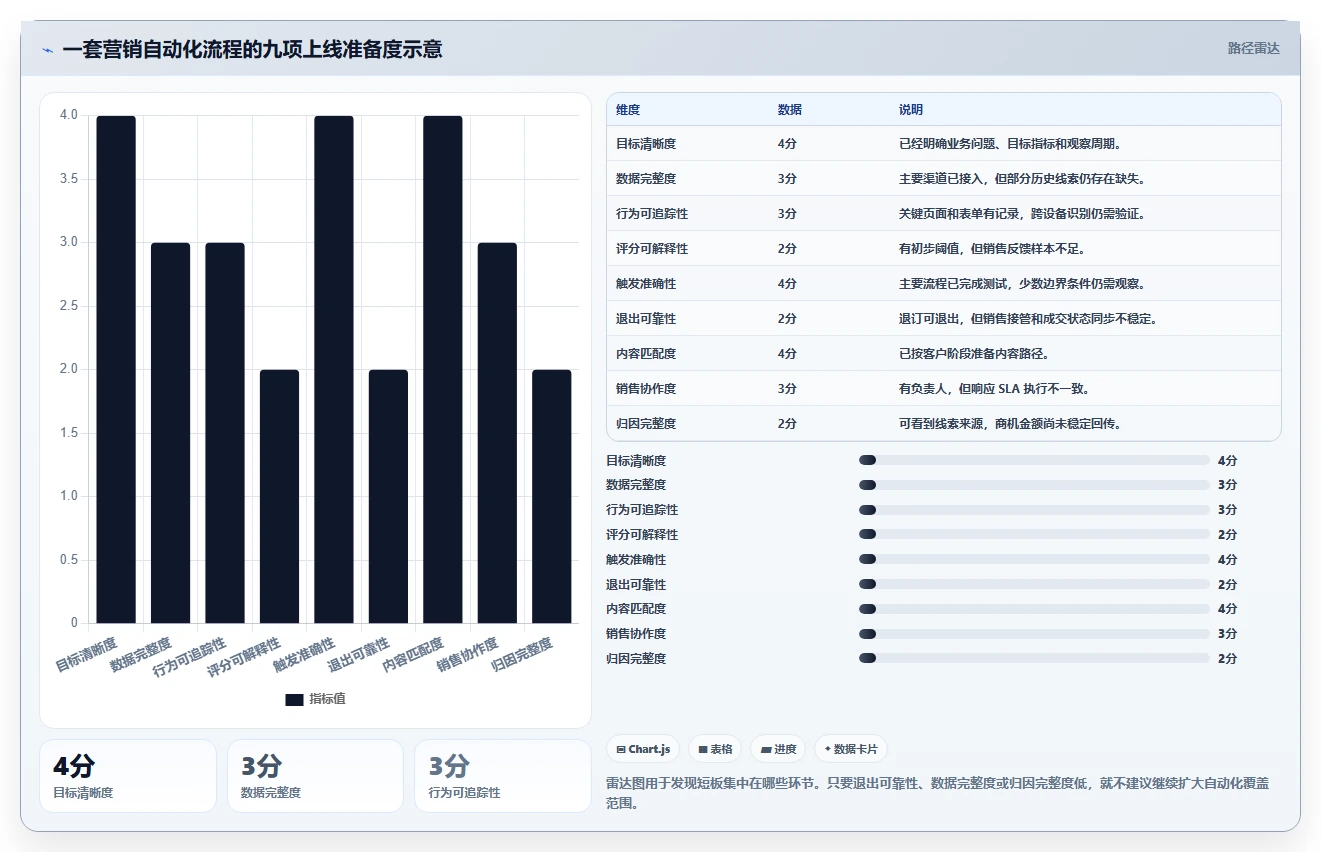
Task: Click the 销售协作度 bar in the bar chart
Action: 497,433
